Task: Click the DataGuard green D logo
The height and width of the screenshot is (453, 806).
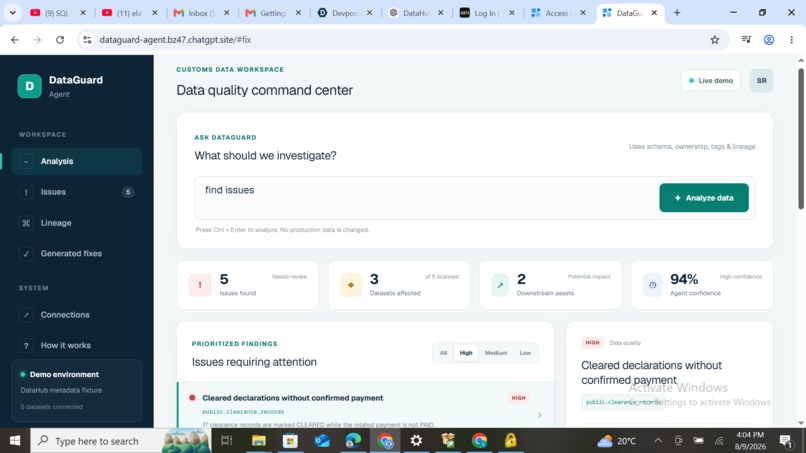Action: point(29,86)
